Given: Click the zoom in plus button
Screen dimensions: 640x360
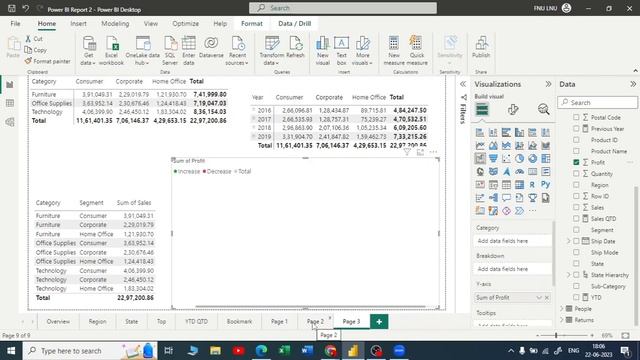Looking at the screenshot, I should (x=592, y=336).
